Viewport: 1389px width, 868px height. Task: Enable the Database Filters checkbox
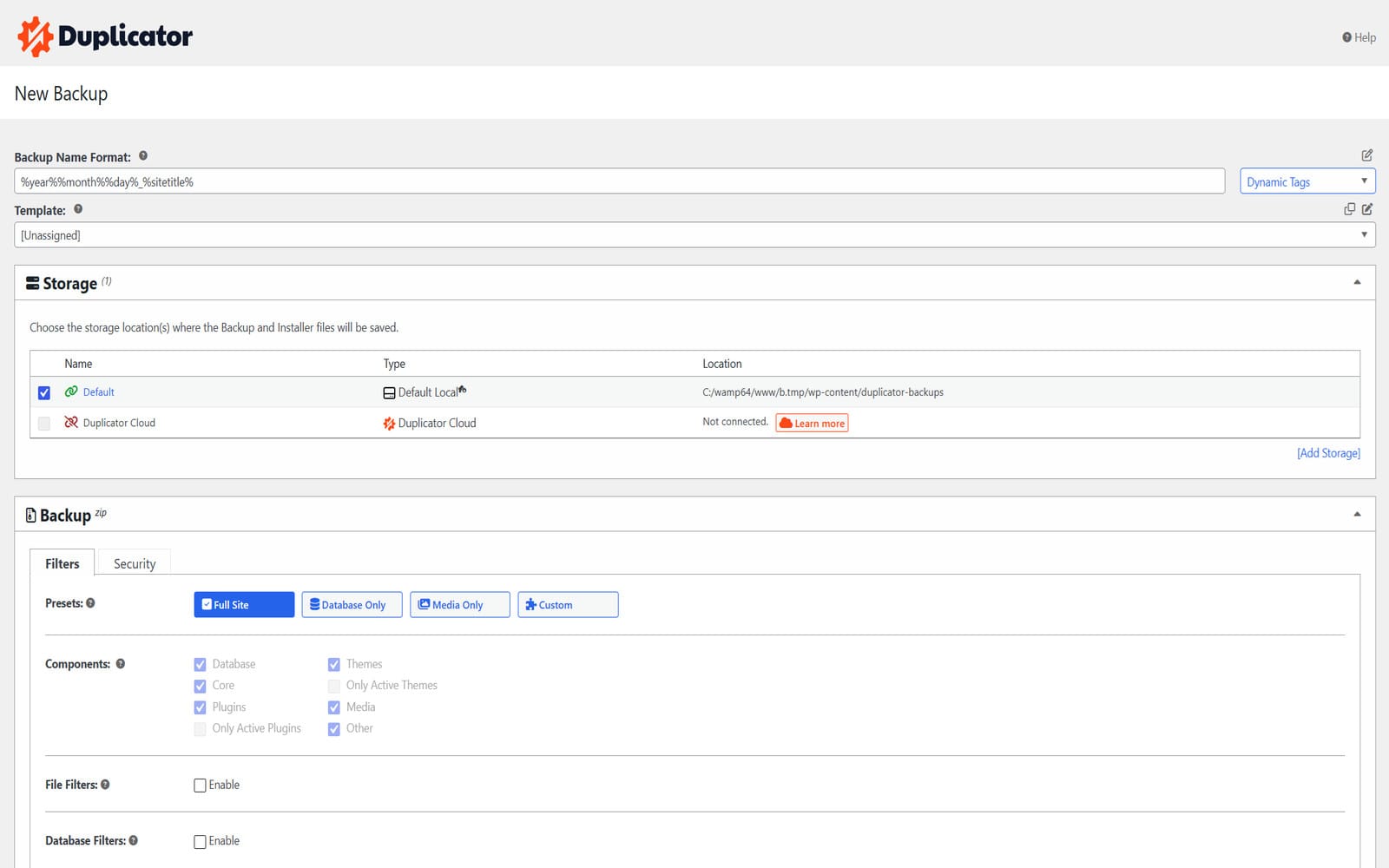click(x=200, y=842)
